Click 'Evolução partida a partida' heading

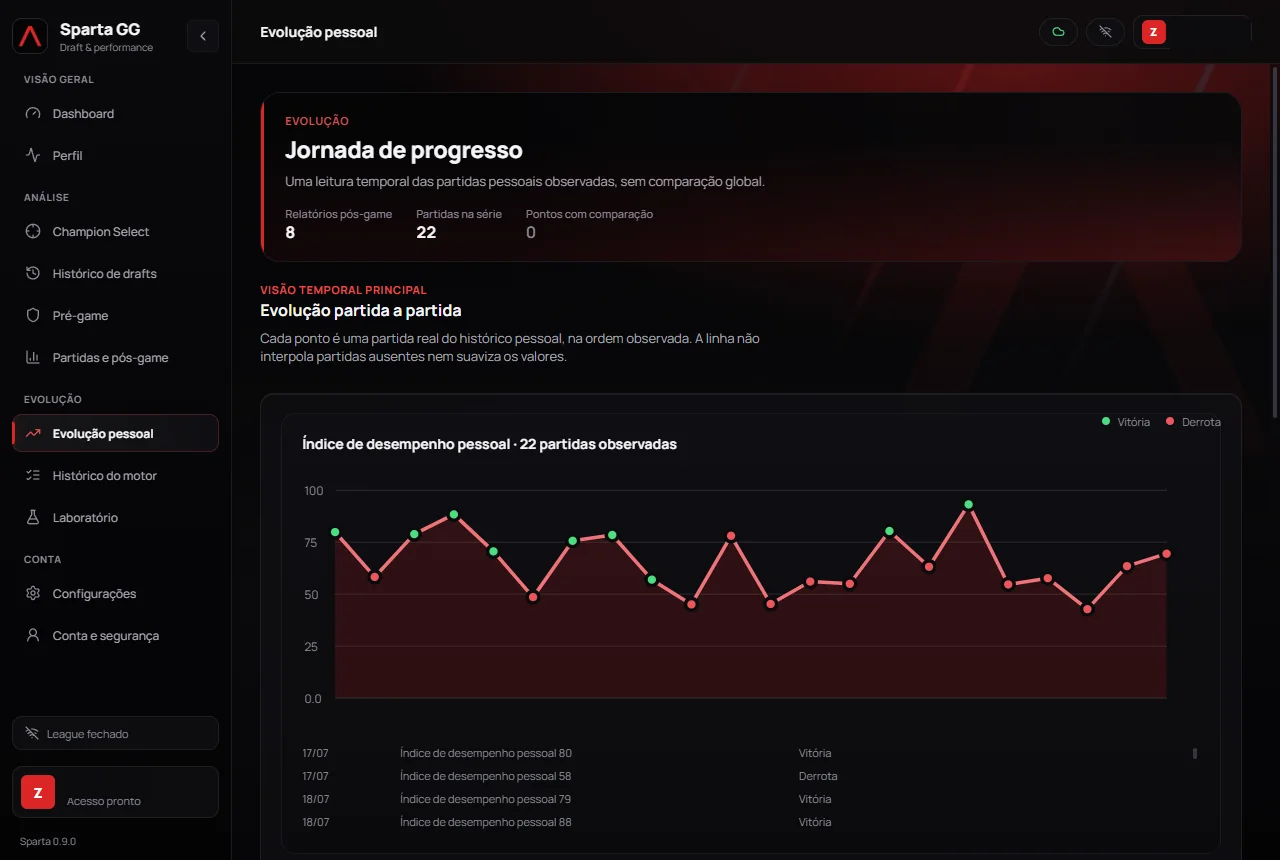[x=361, y=311]
